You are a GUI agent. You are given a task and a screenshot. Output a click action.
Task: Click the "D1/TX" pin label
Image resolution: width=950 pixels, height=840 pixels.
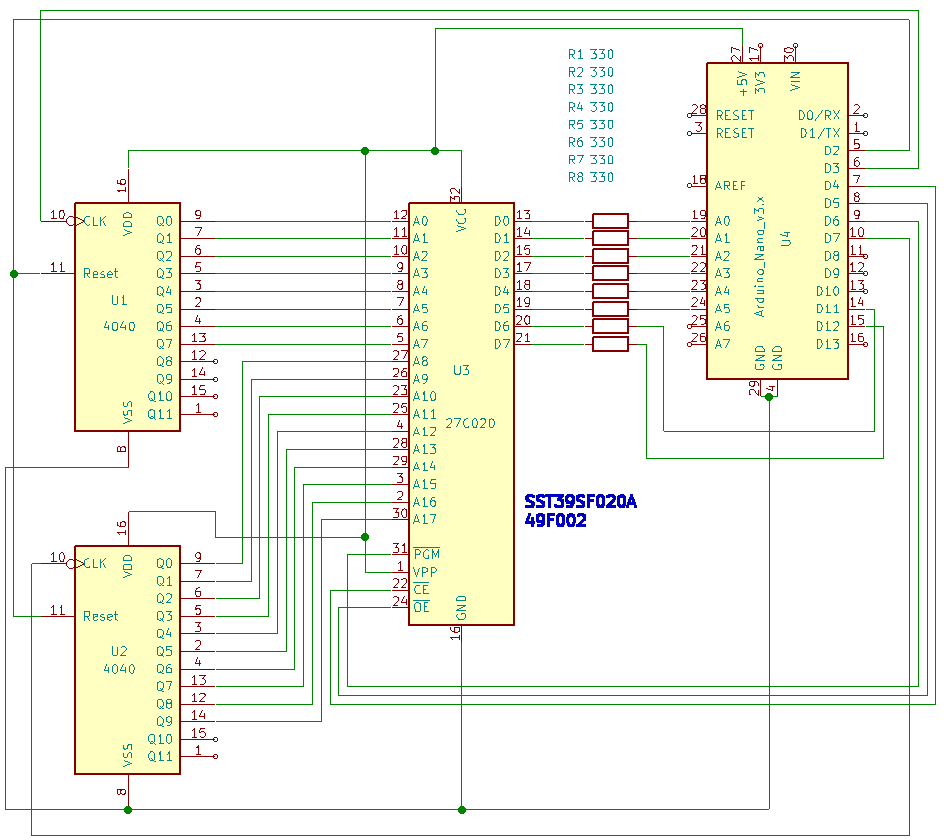(x=820, y=133)
